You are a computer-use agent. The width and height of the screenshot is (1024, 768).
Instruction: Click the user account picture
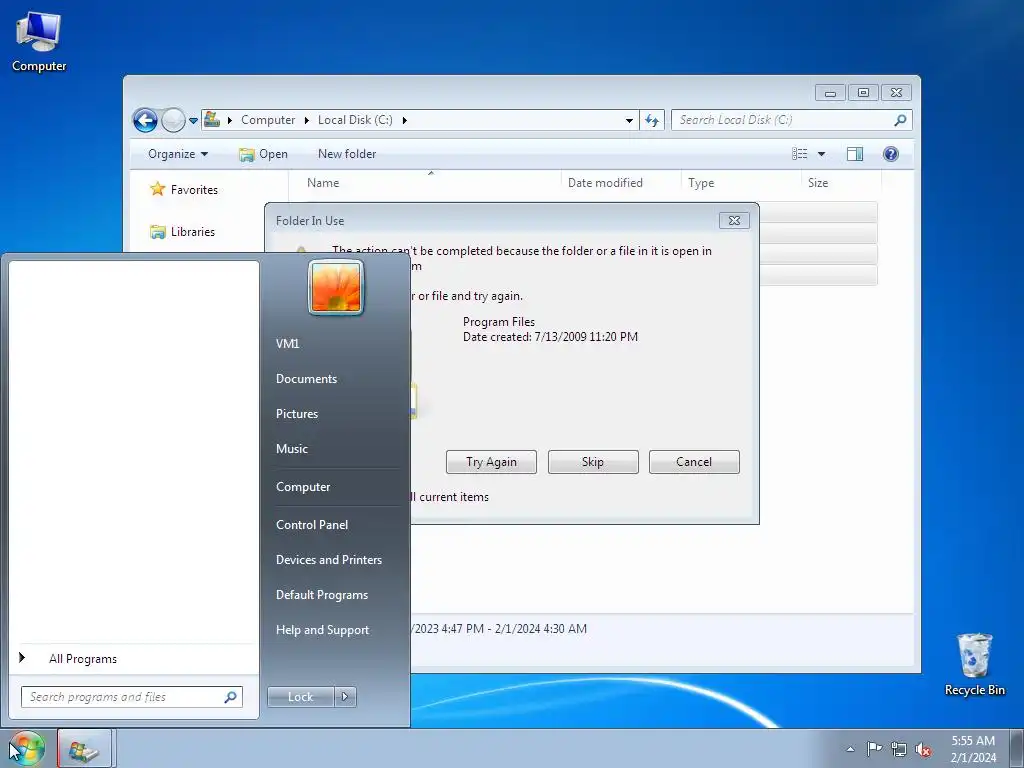point(336,287)
